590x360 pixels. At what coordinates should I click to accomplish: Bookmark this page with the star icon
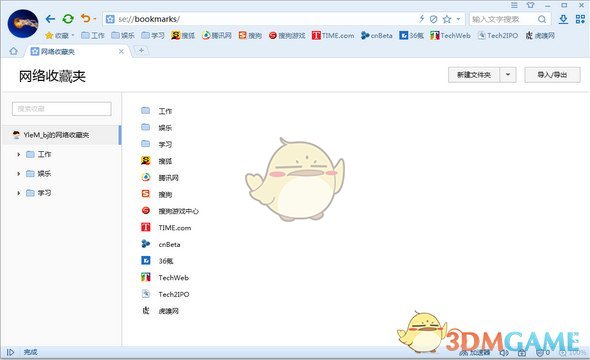(x=447, y=19)
